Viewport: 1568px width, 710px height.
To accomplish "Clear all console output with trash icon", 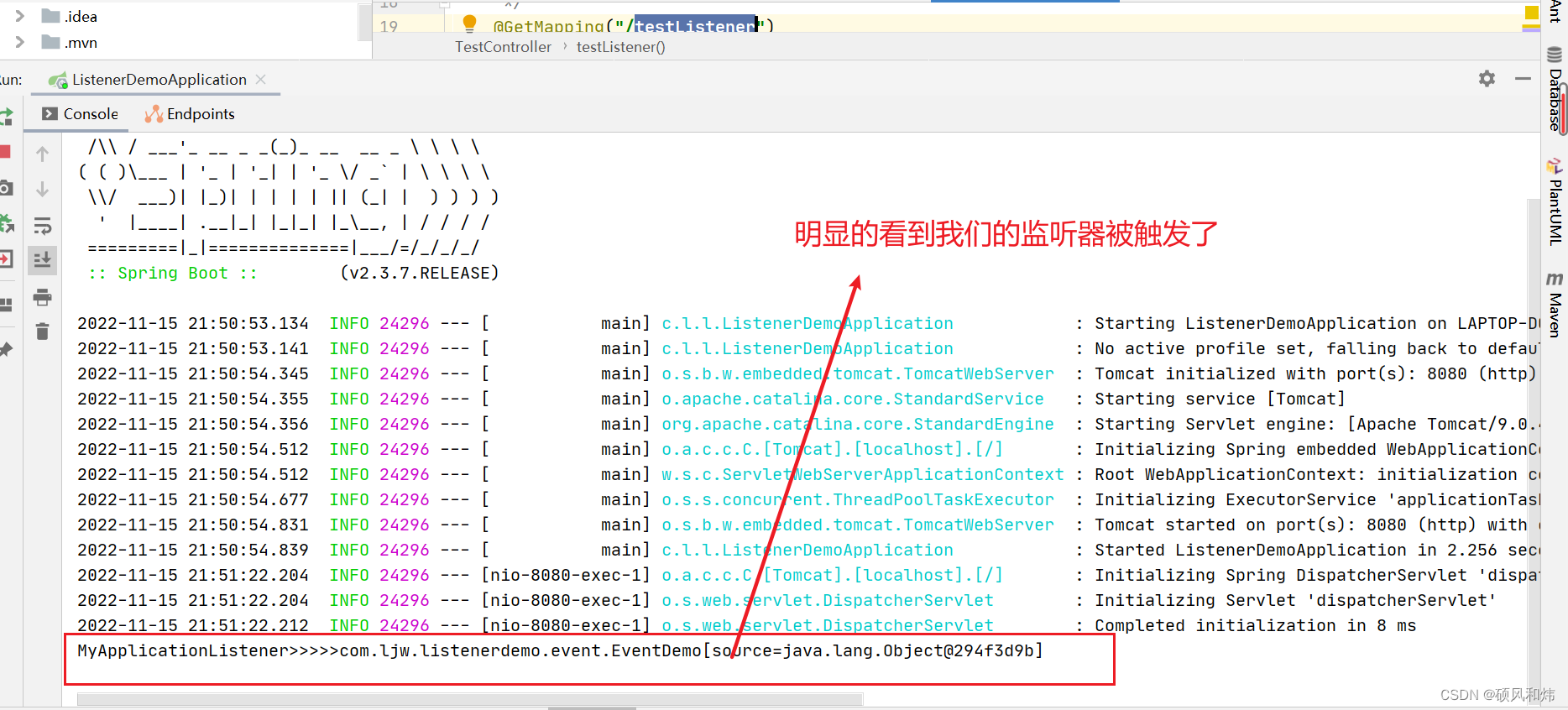I will click(x=42, y=332).
